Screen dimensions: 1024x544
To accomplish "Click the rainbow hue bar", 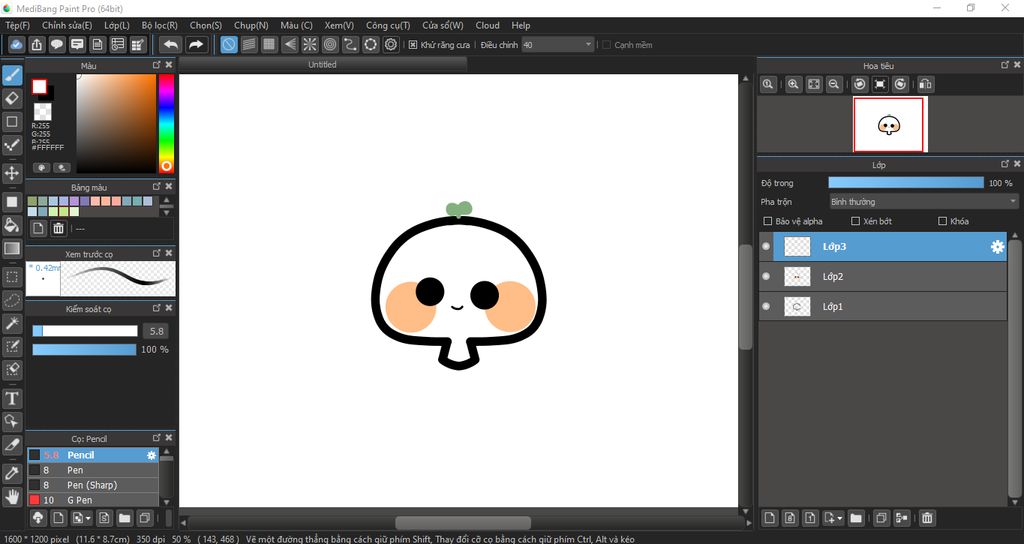I will 167,122.
